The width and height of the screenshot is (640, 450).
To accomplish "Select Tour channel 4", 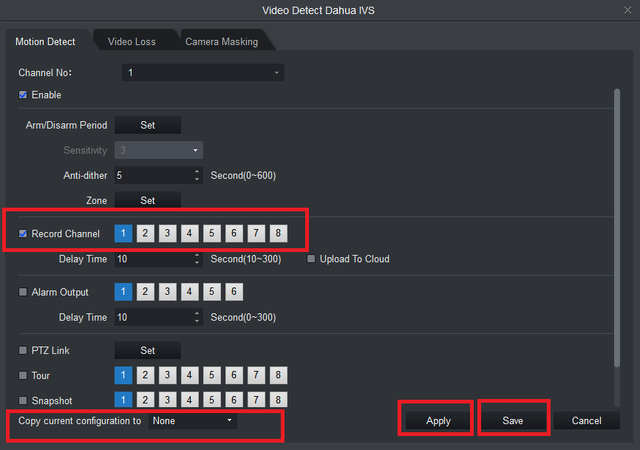I will (x=189, y=375).
